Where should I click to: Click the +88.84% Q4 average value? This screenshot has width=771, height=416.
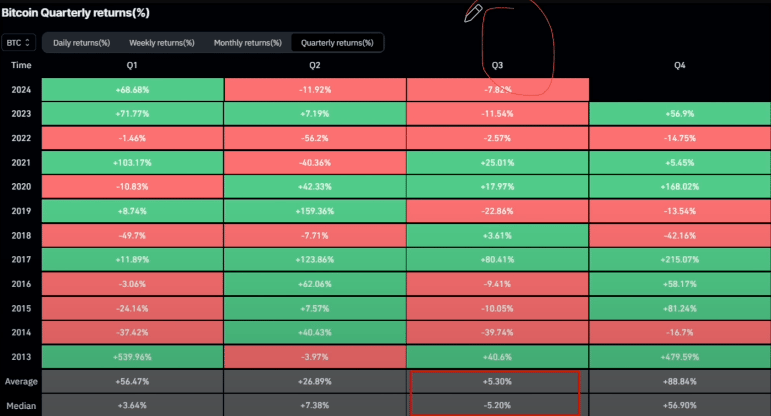click(680, 382)
